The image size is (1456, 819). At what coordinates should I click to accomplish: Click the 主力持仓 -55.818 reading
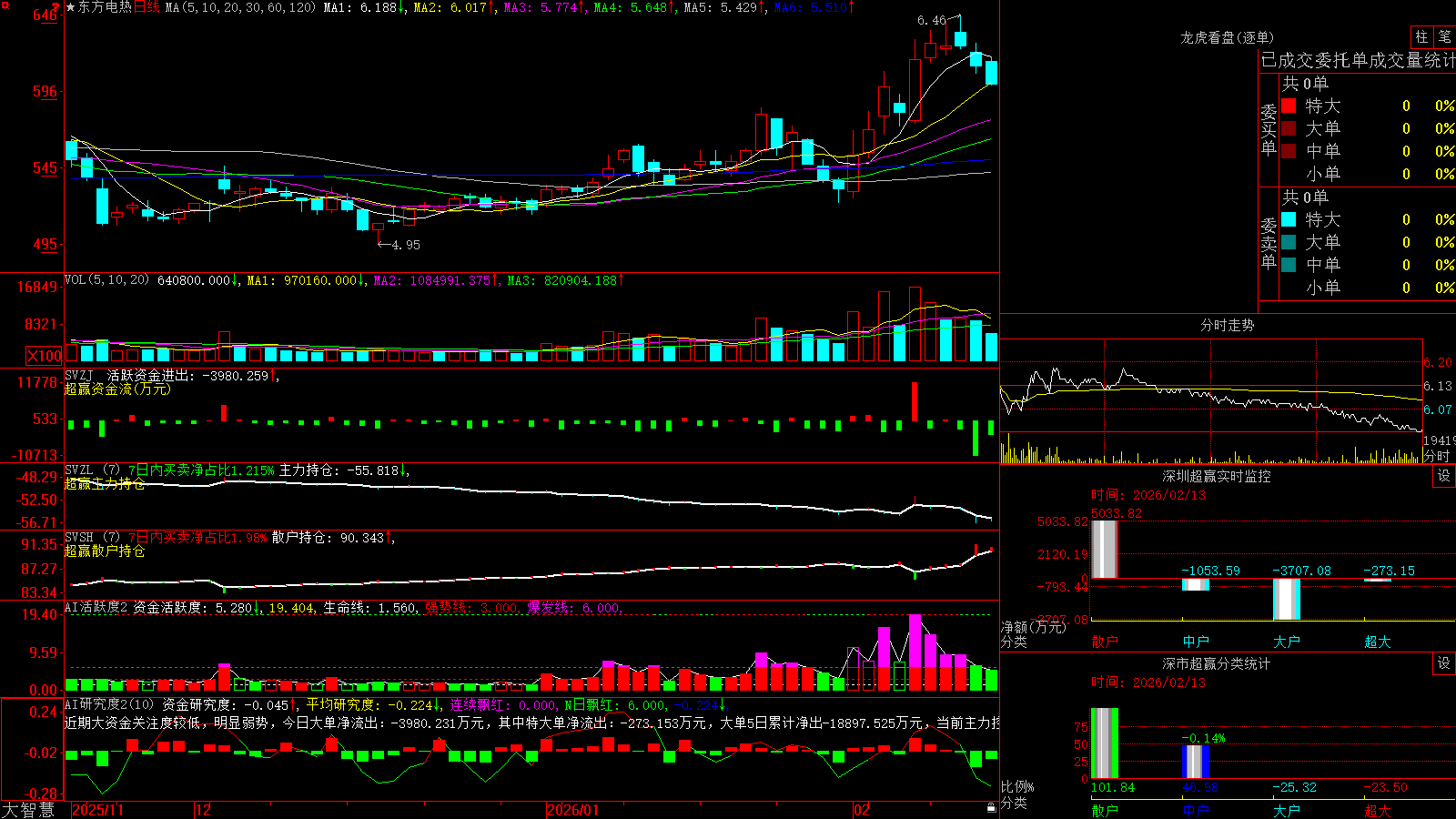click(x=344, y=470)
